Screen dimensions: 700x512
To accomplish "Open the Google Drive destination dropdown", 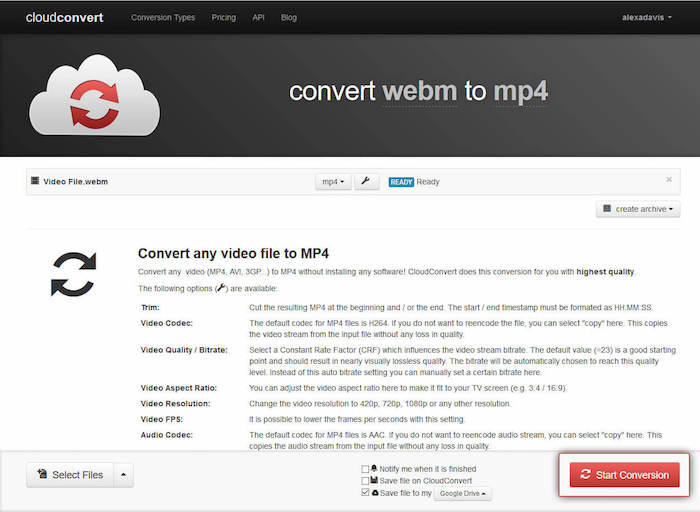I will 462,493.
